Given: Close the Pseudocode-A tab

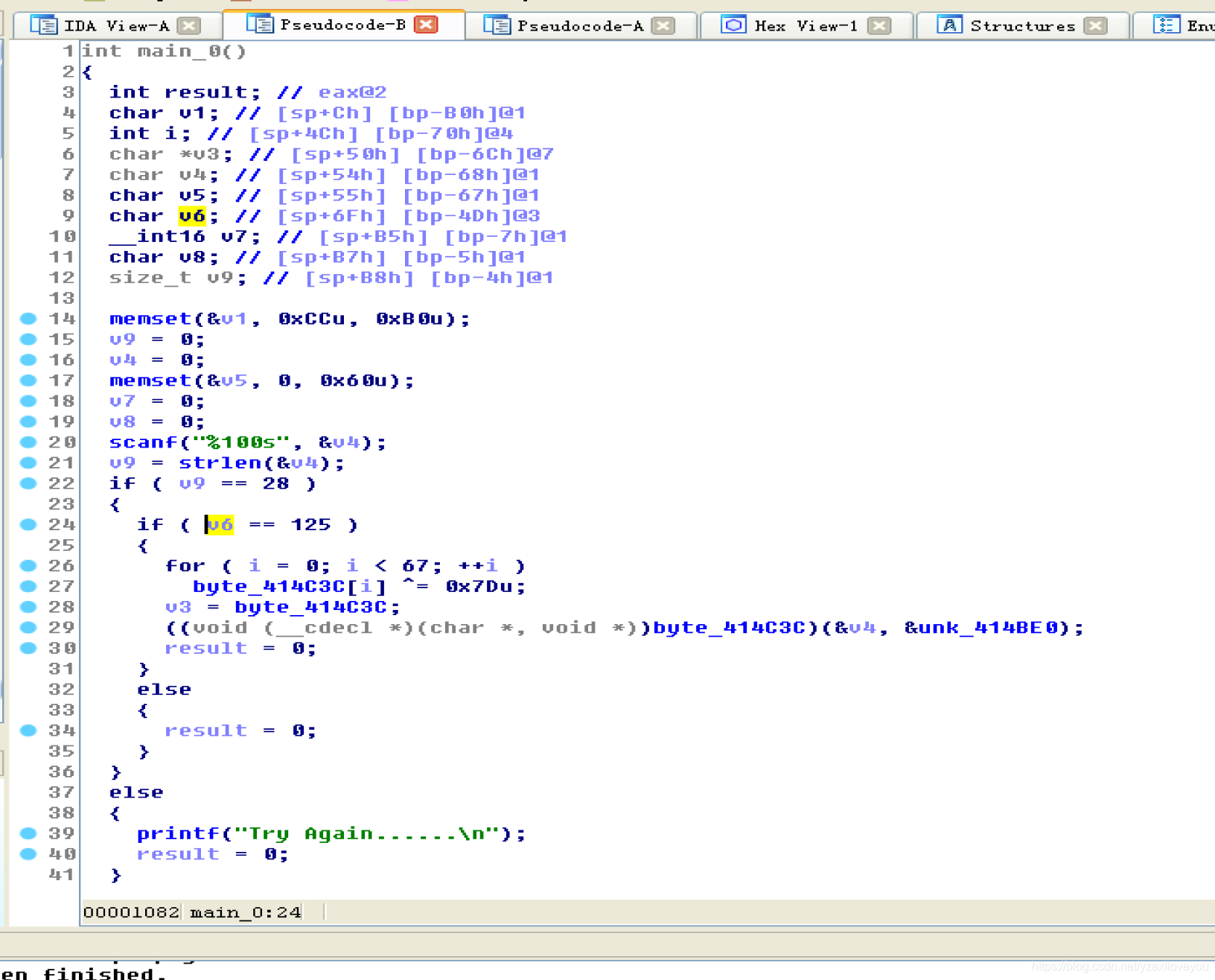Looking at the screenshot, I should coord(663,26).
